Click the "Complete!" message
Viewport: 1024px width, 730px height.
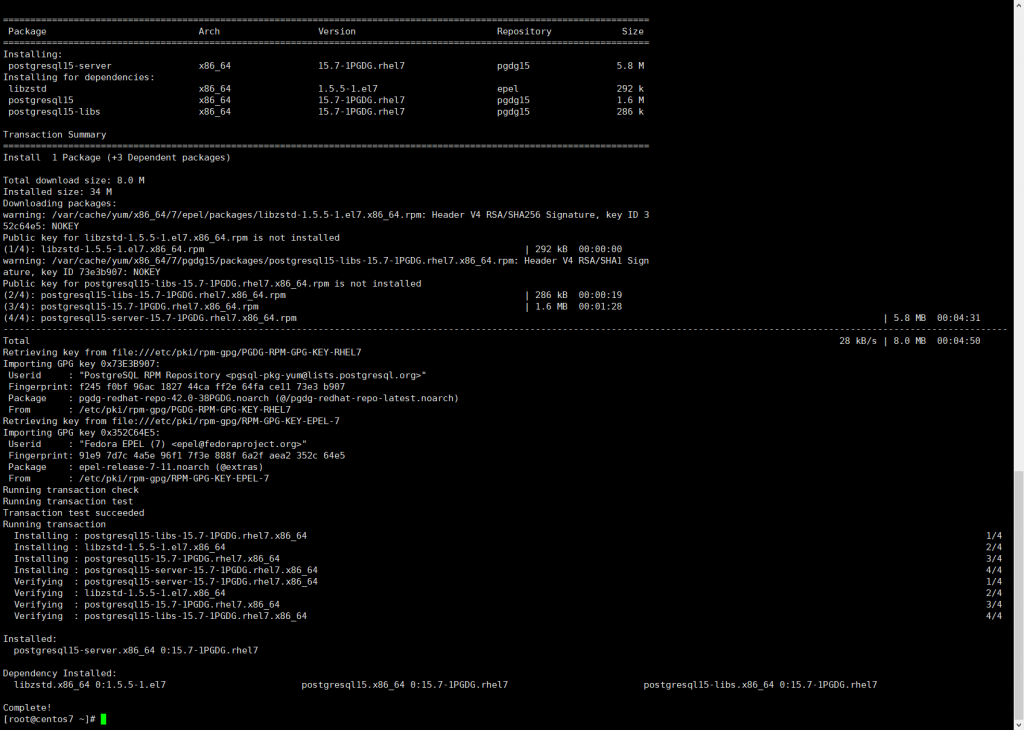tap(27, 708)
